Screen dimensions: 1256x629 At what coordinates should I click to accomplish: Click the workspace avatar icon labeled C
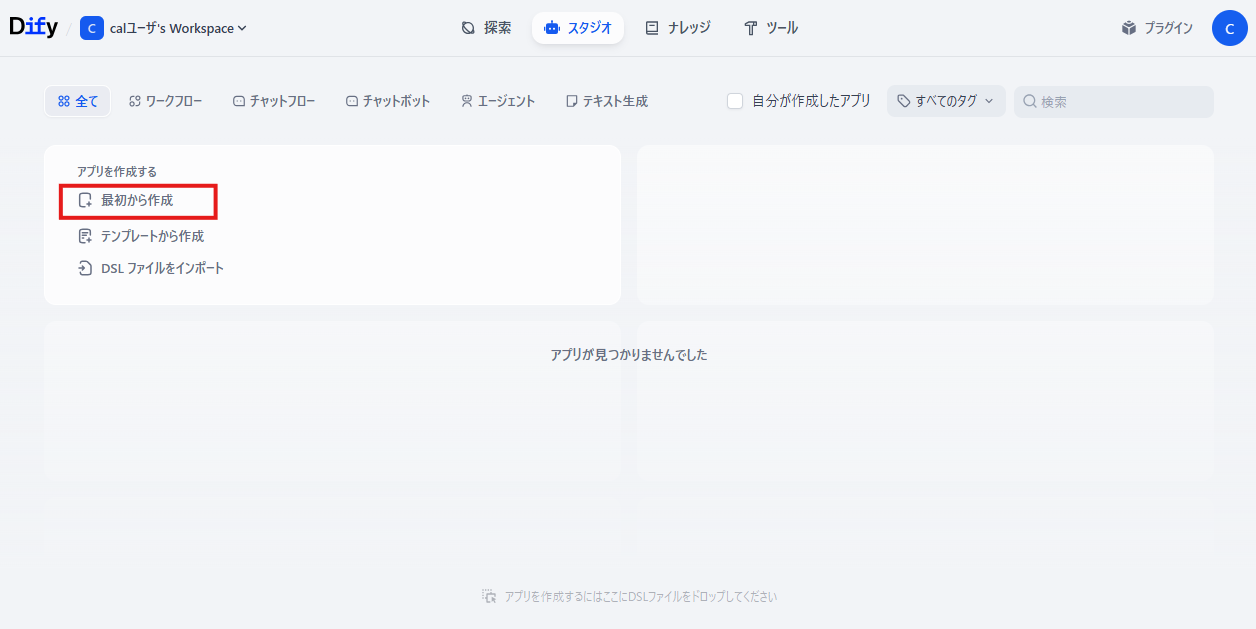(x=91, y=28)
